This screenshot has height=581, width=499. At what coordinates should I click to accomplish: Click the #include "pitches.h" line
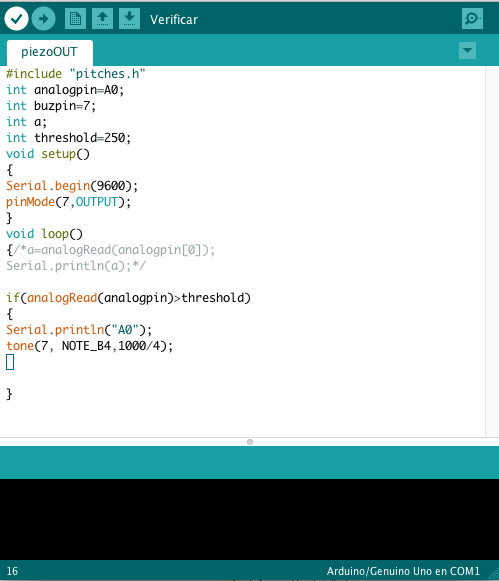pos(76,74)
